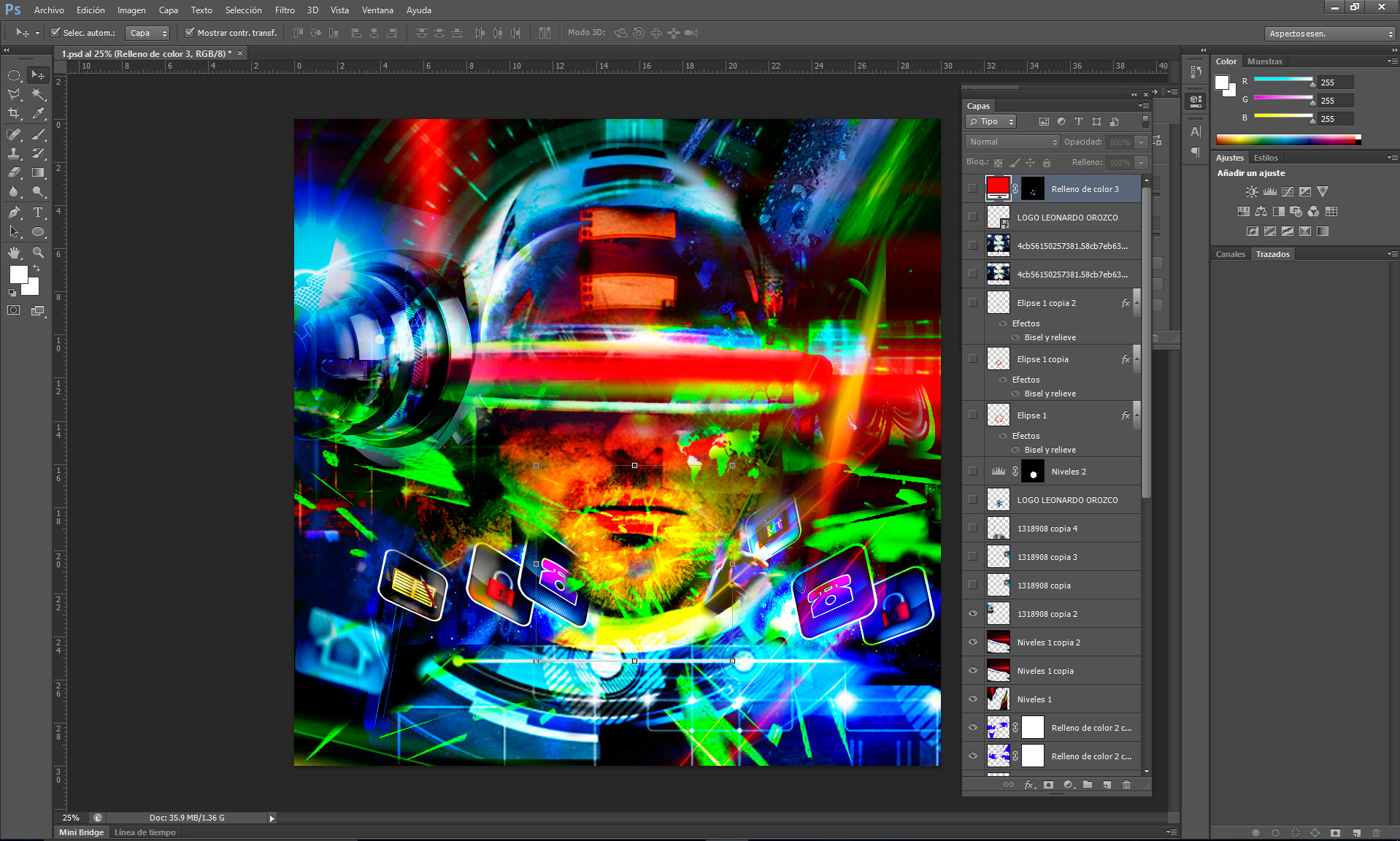The width and height of the screenshot is (1400, 841).
Task: Open the Mini Bridge panel
Action: (81, 832)
